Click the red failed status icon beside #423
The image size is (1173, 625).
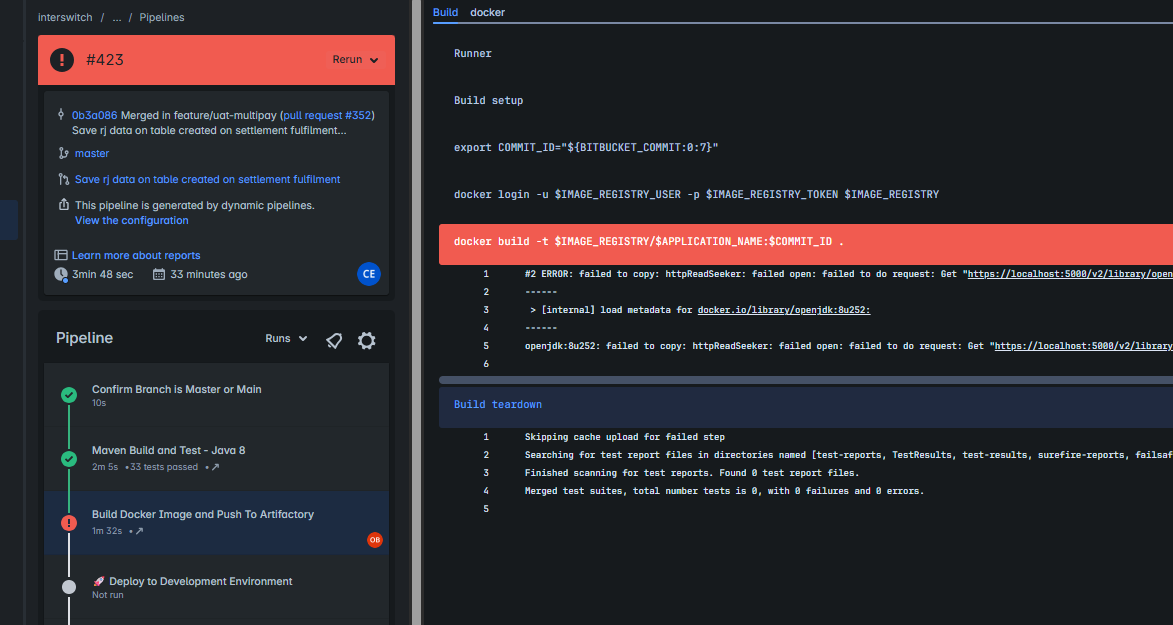point(62,60)
